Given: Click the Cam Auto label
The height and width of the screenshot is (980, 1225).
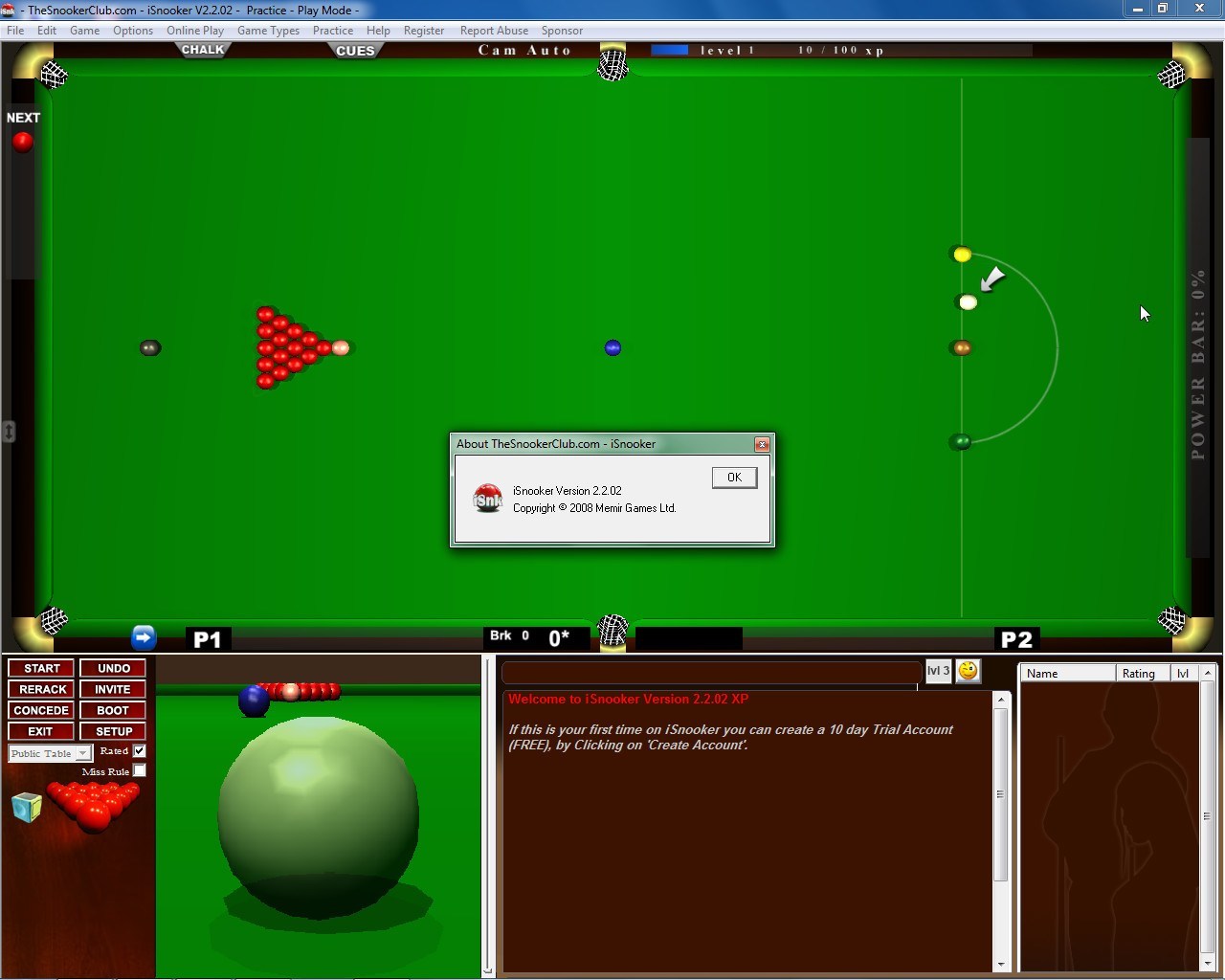Looking at the screenshot, I should 524,51.
